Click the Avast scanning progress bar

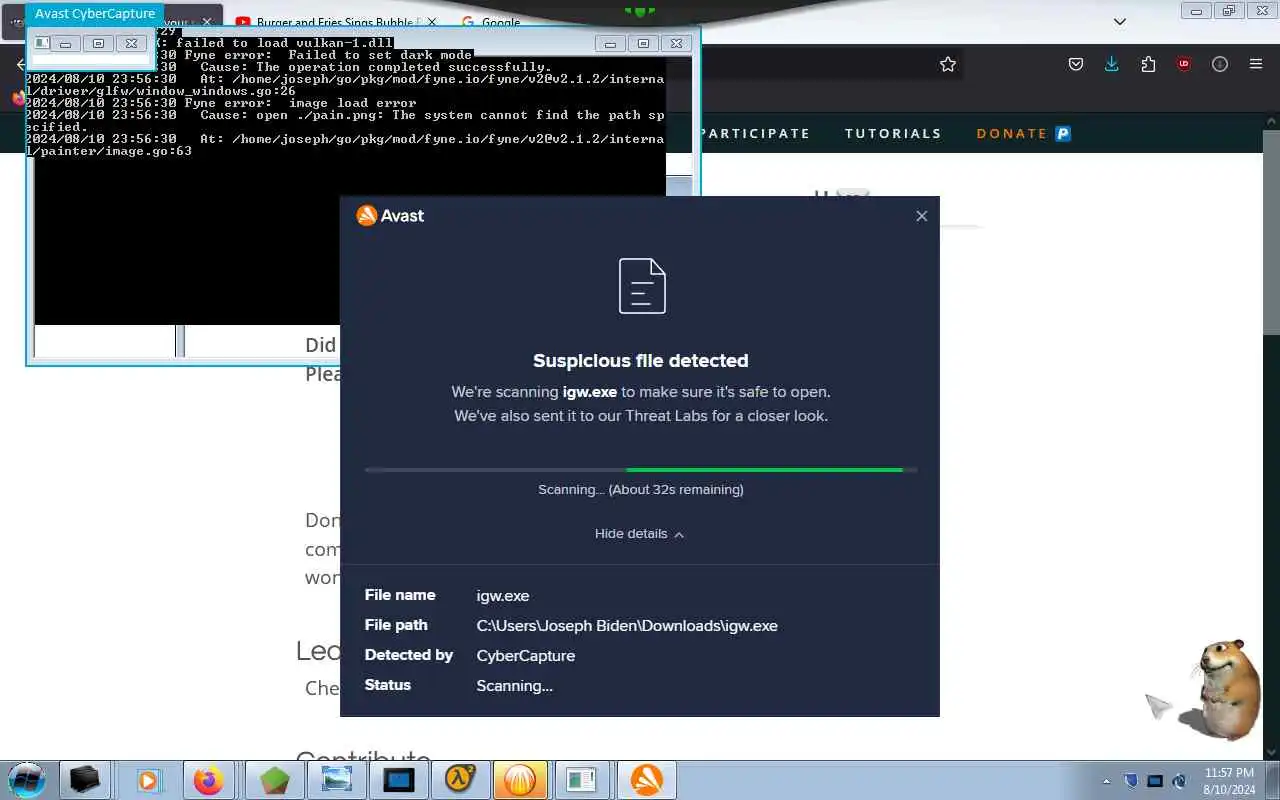(x=640, y=469)
